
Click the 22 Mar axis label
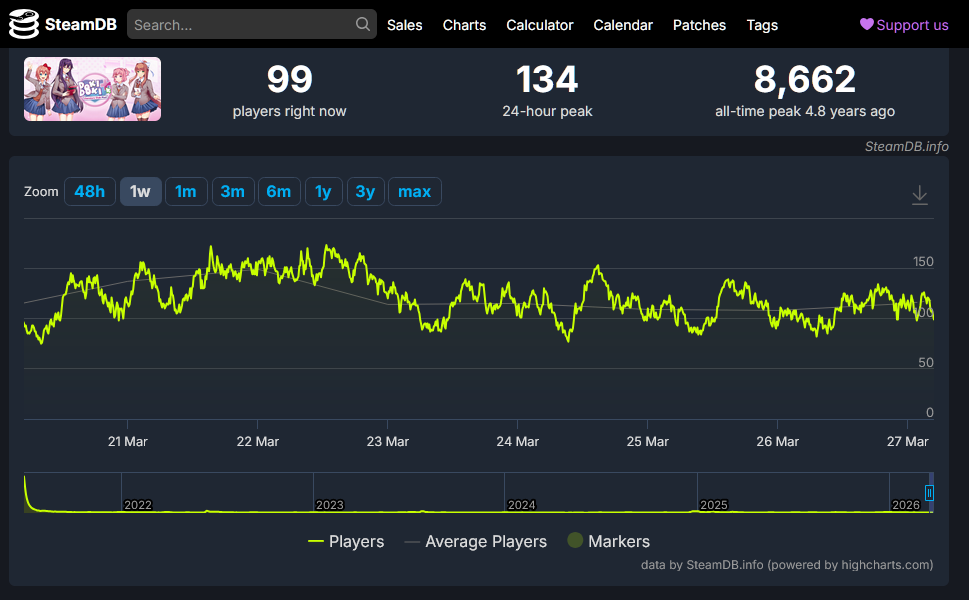point(257,441)
